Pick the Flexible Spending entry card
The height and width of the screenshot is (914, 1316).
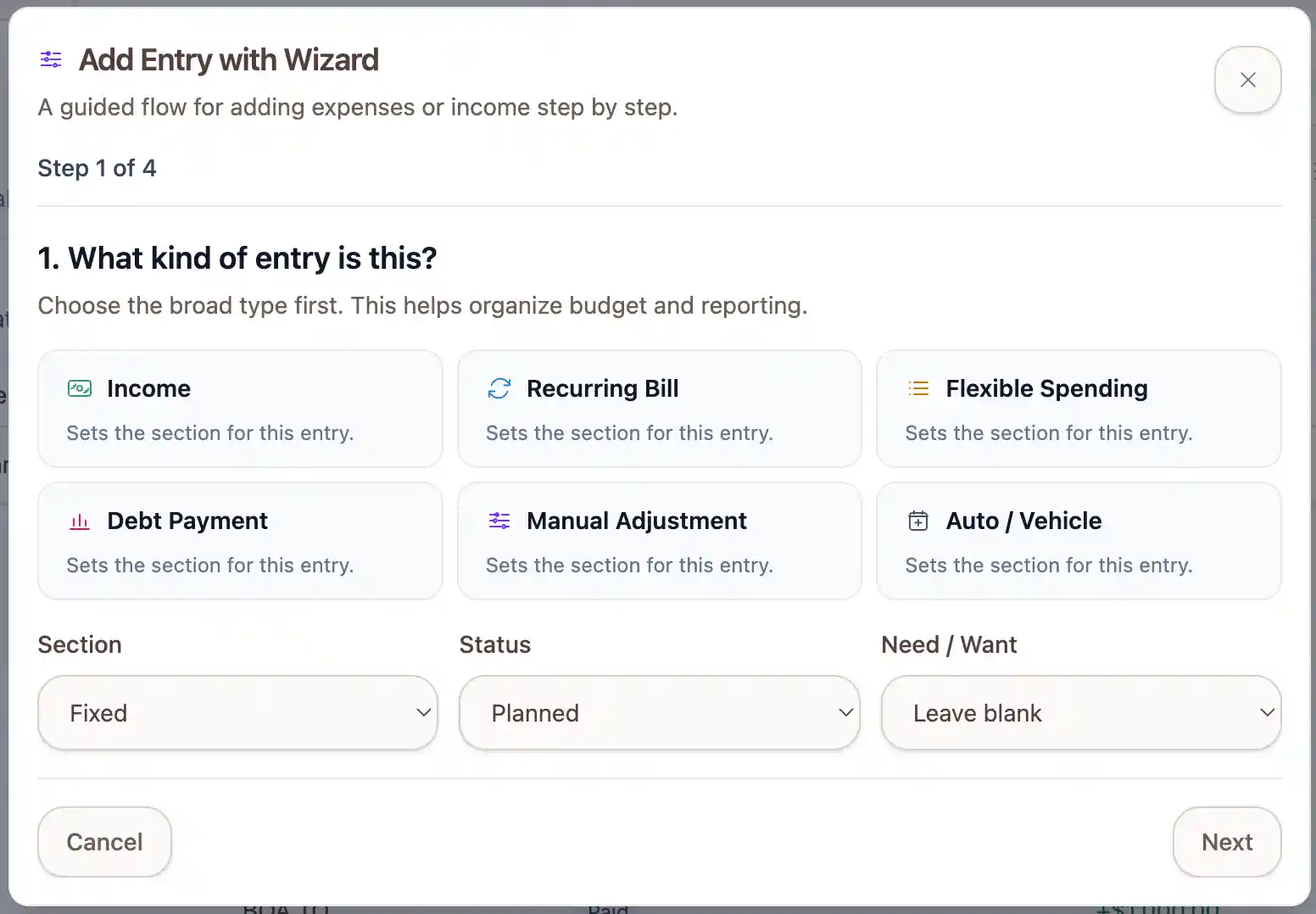(x=1078, y=409)
